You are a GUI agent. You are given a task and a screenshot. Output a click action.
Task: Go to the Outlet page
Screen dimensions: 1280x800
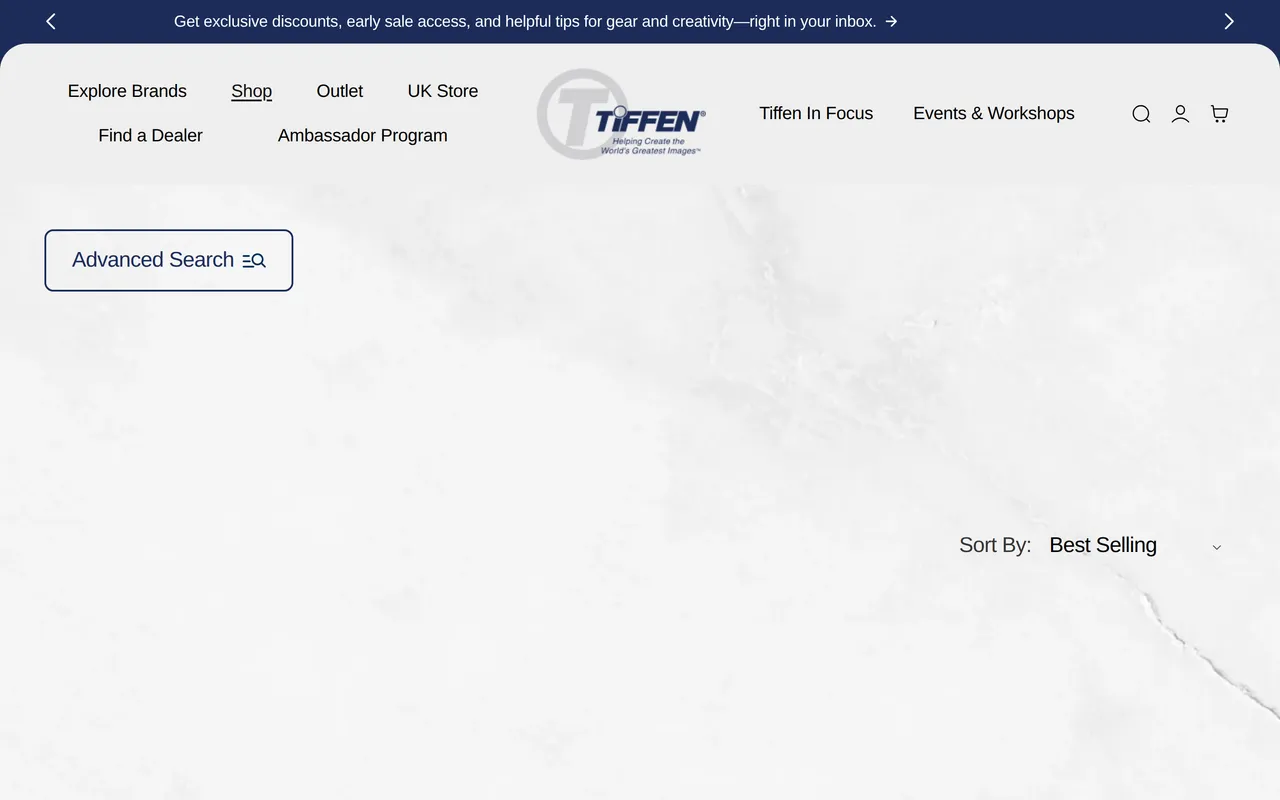pos(340,91)
